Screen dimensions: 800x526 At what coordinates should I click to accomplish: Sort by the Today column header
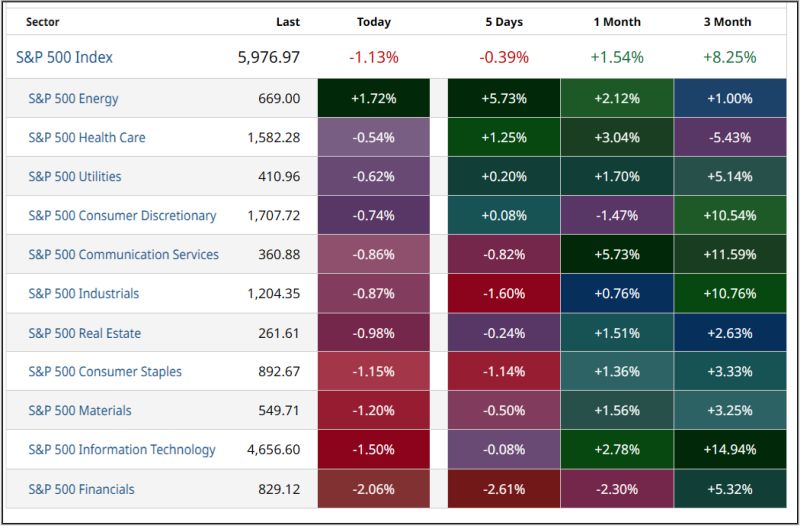(374, 22)
